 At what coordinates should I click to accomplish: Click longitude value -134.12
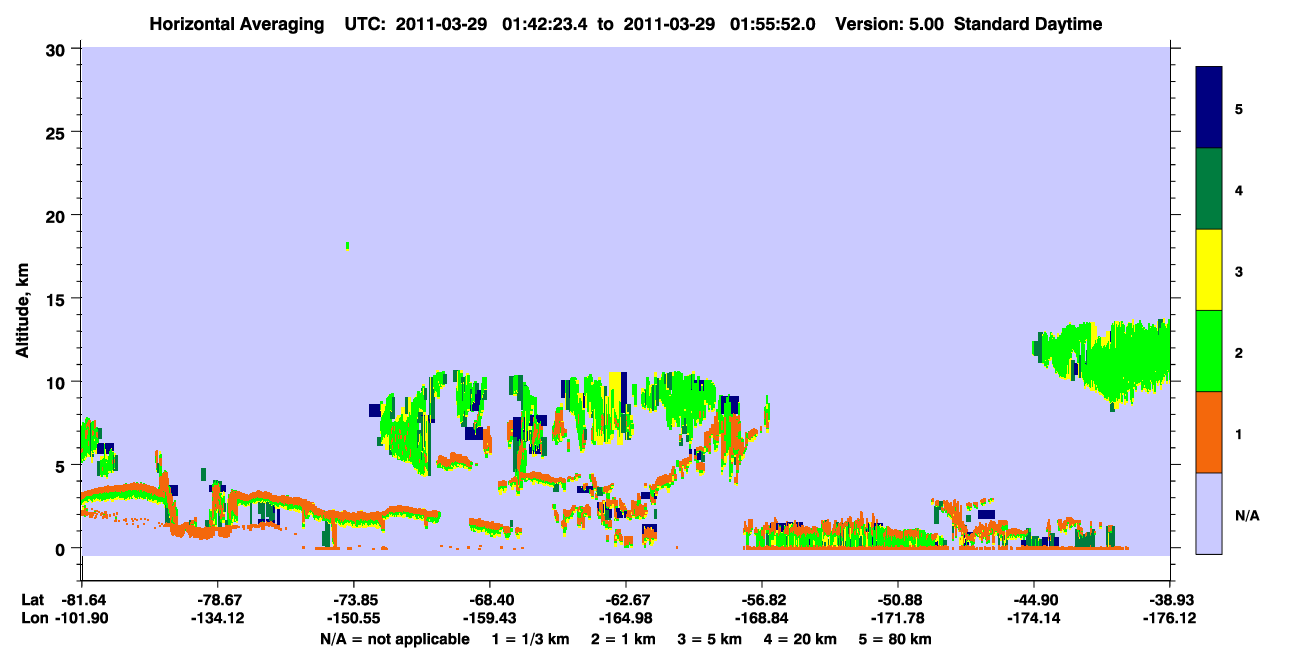(x=217, y=618)
